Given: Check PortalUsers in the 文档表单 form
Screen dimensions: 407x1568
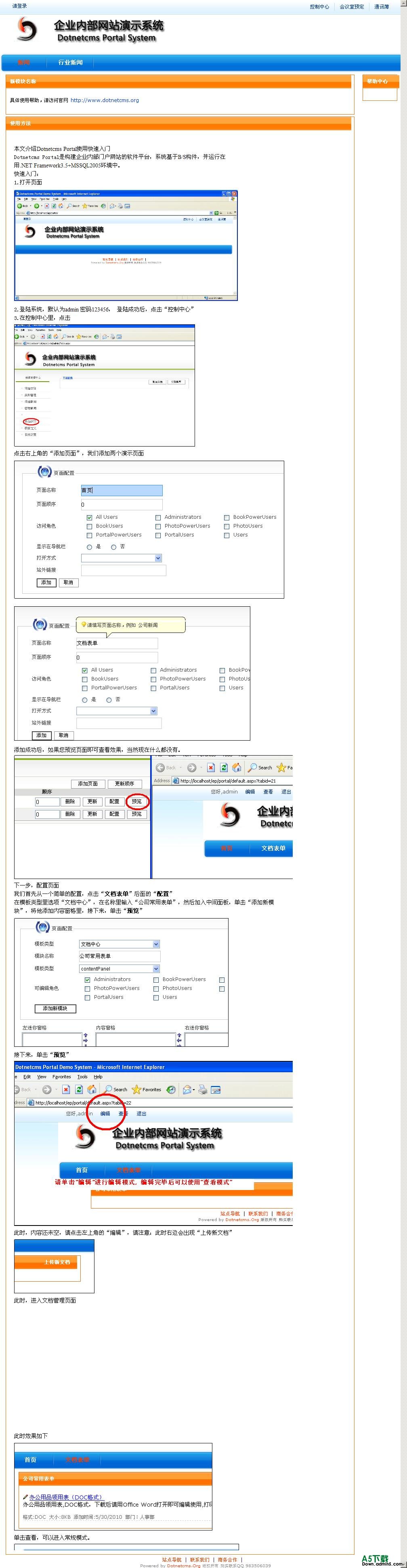Looking at the screenshot, I should point(153,689).
